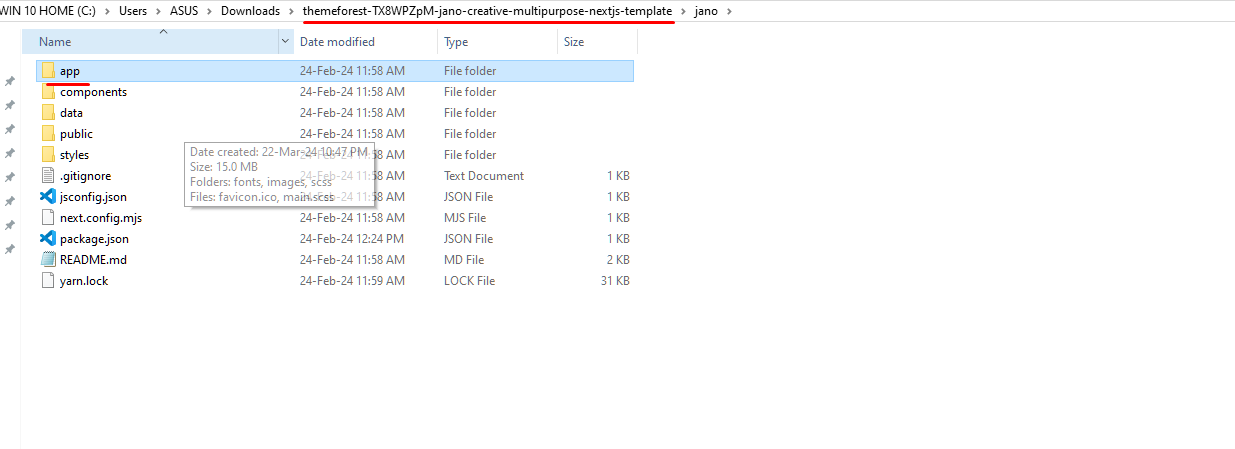The width and height of the screenshot is (1235, 449).
Task: Select the file named components
Action: click(93, 92)
